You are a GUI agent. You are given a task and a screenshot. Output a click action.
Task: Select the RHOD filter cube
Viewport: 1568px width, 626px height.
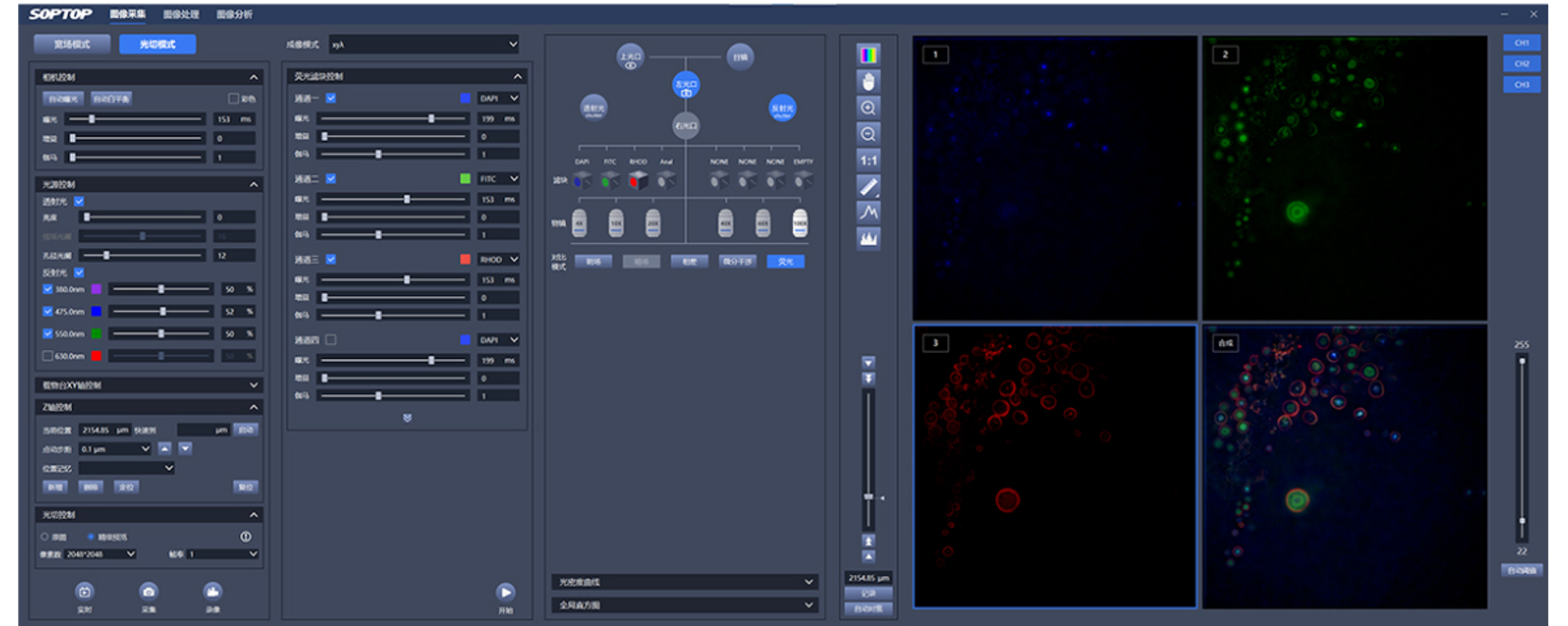coord(639,180)
